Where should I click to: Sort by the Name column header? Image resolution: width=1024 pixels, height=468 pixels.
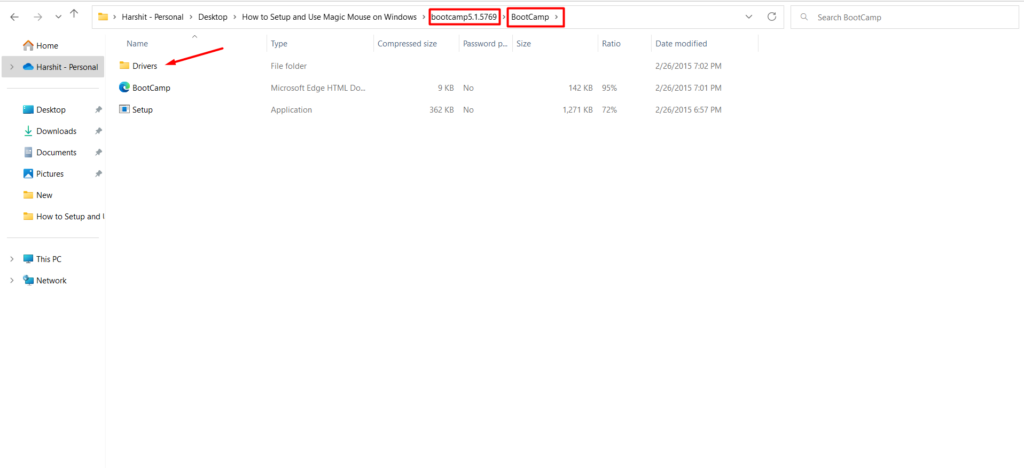pos(136,44)
